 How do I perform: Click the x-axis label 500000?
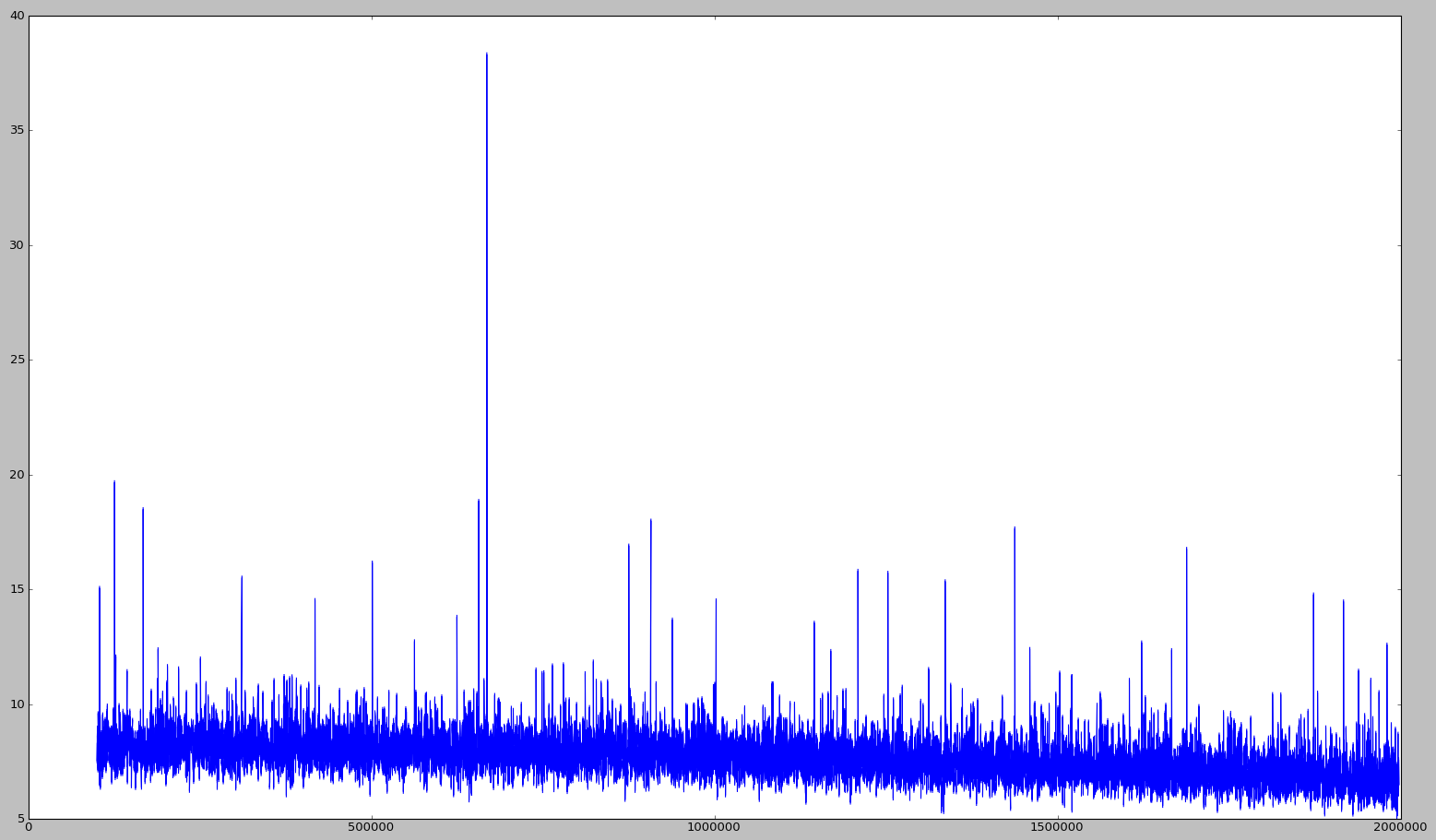pyautogui.click(x=372, y=830)
